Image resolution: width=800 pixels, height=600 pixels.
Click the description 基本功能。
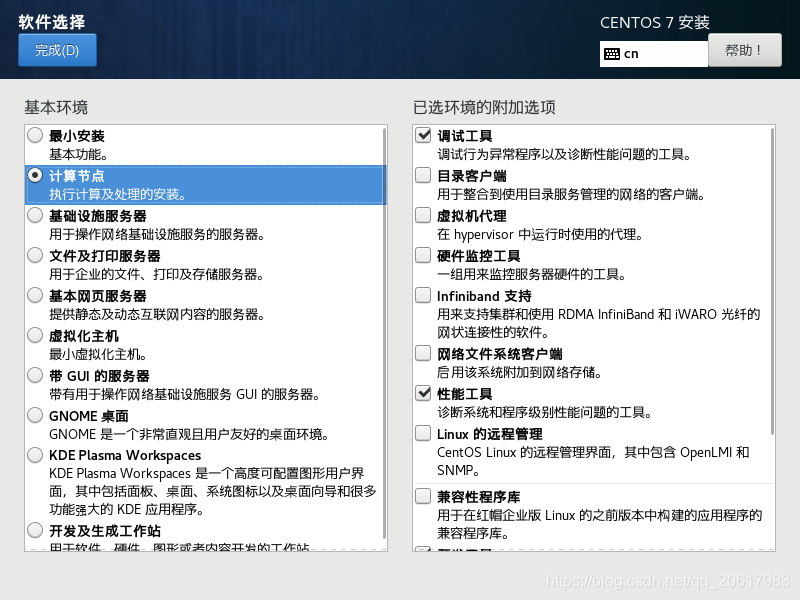78,154
